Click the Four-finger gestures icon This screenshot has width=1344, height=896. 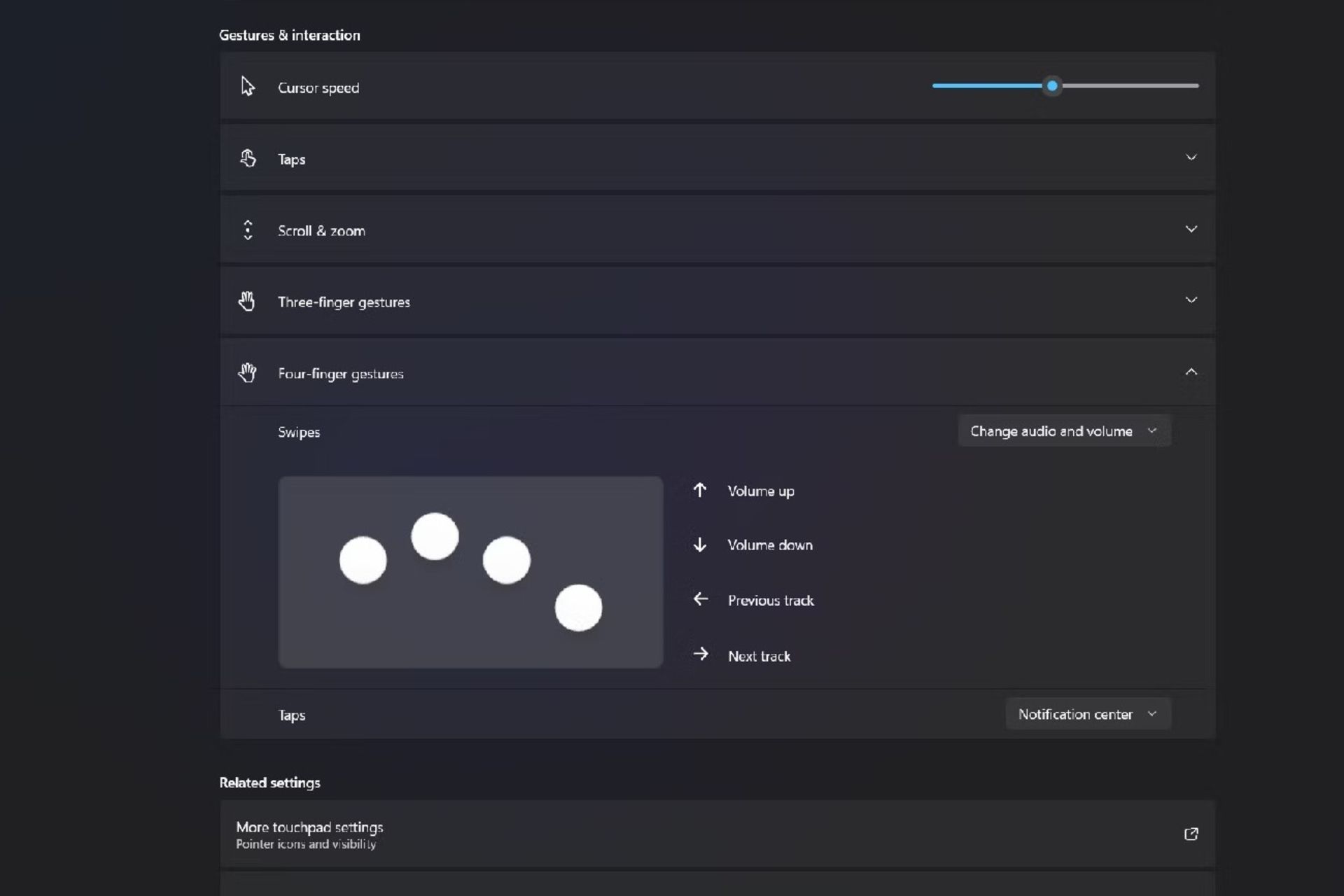(247, 372)
